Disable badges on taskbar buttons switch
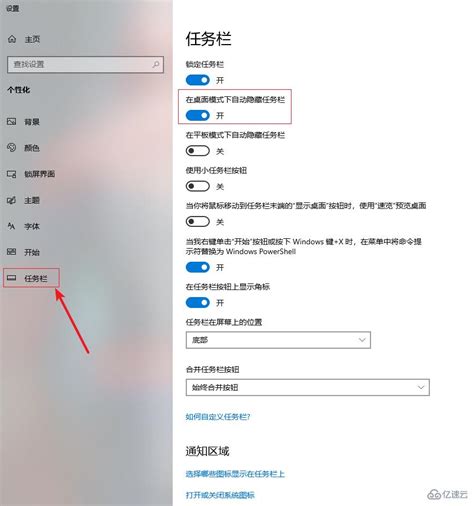 coord(198,303)
